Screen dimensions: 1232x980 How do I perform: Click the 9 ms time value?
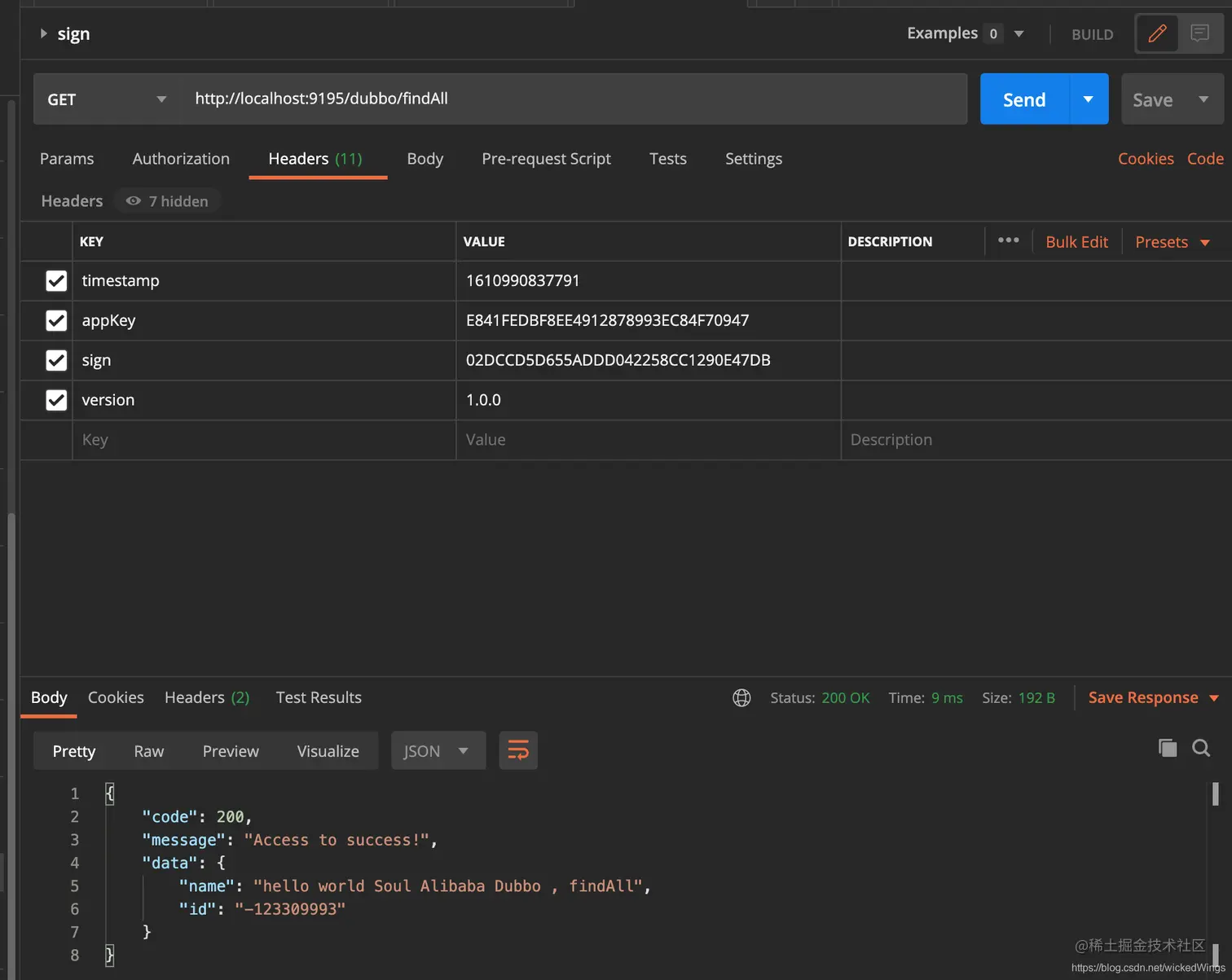tap(947, 698)
